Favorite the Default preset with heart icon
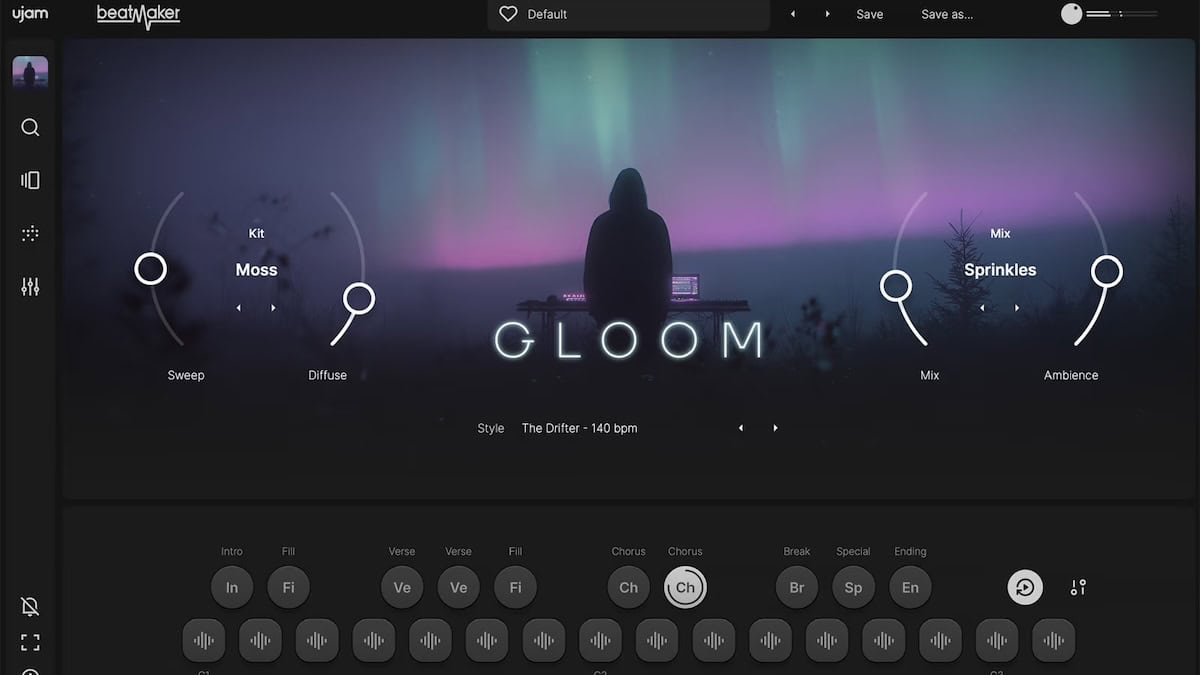 coord(508,14)
